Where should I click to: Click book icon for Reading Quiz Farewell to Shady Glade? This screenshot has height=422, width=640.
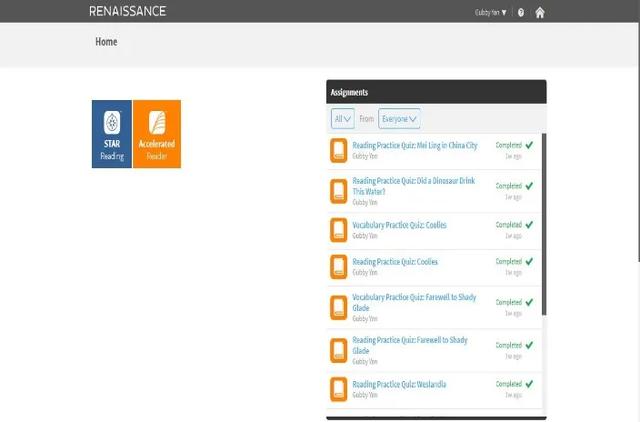tap(339, 350)
